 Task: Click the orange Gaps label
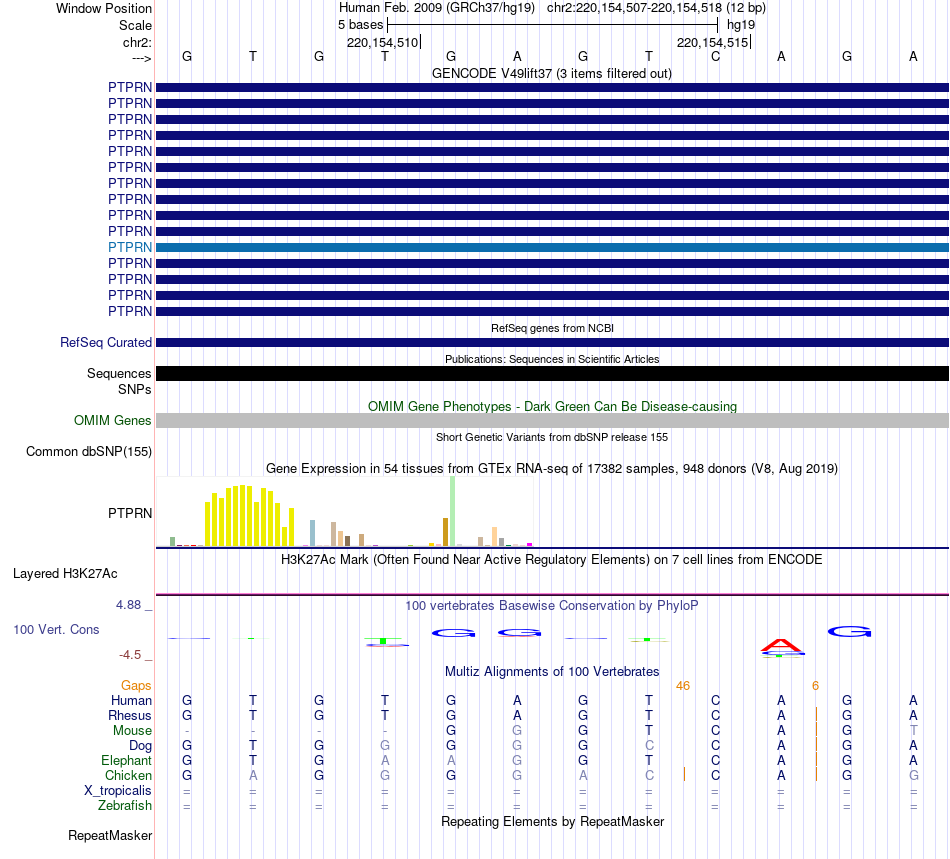[x=136, y=685]
